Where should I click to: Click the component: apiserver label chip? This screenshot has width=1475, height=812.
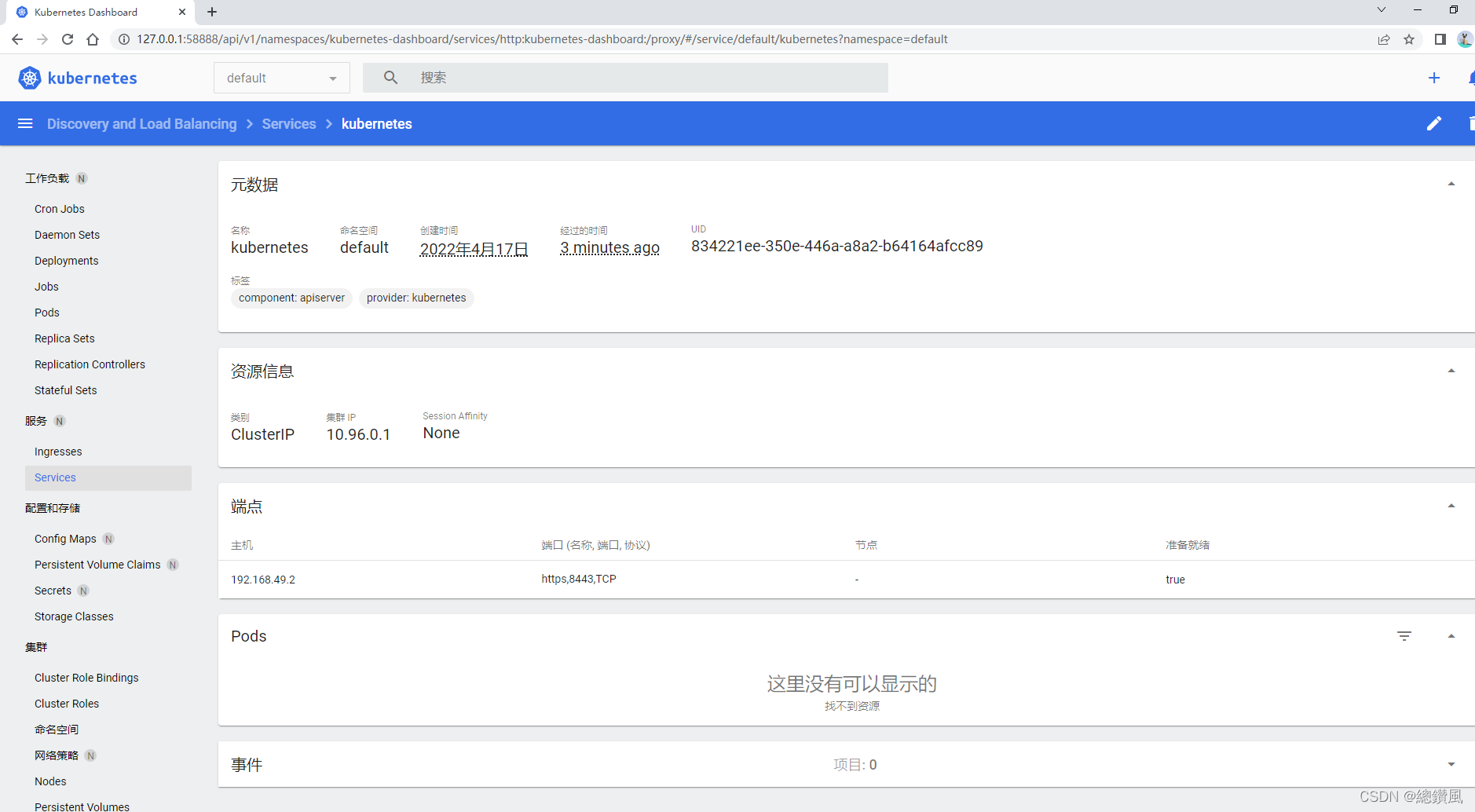pos(291,298)
